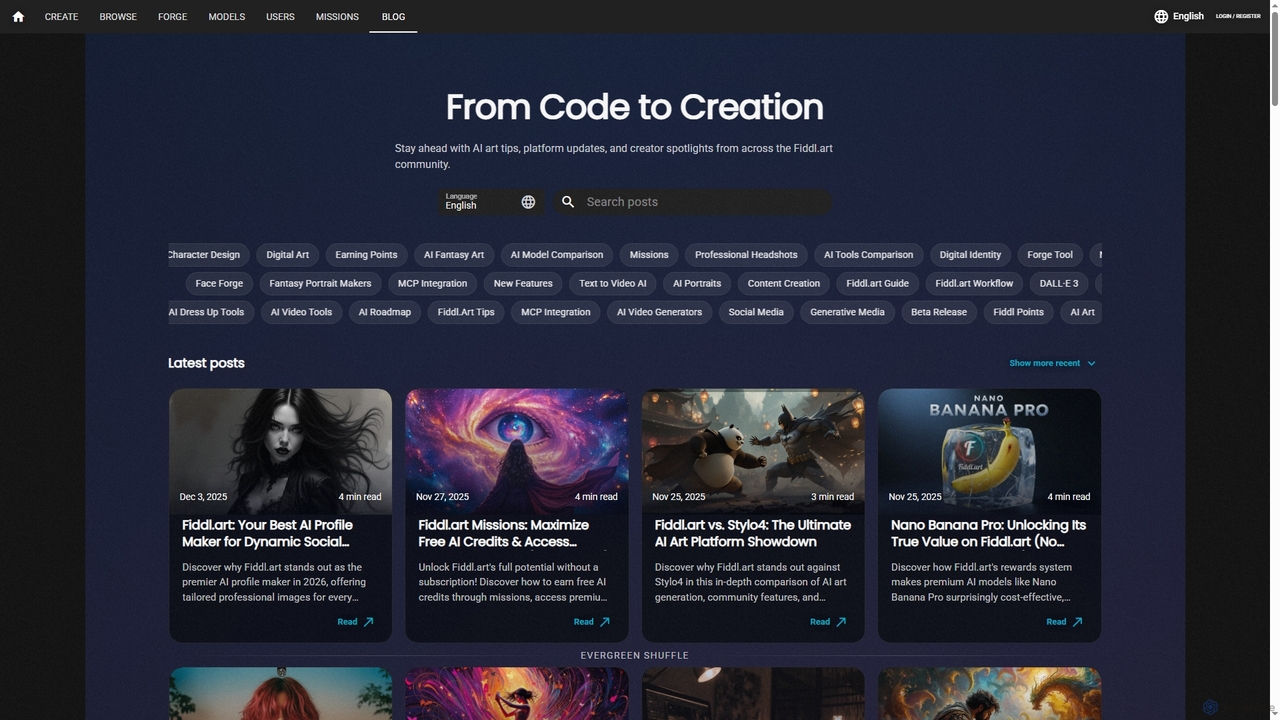
Task: Filter by AI Video Generators tag
Action: pyautogui.click(x=659, y=312)
